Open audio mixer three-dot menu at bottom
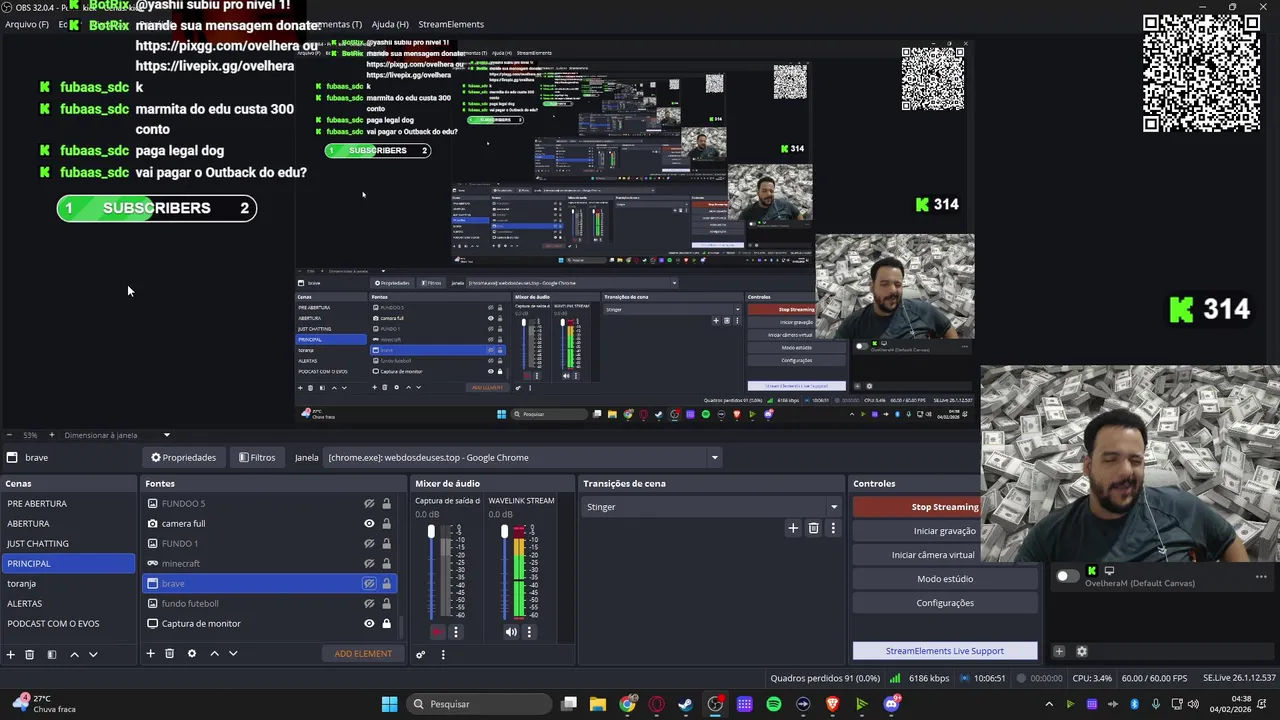 click(443, 655)
